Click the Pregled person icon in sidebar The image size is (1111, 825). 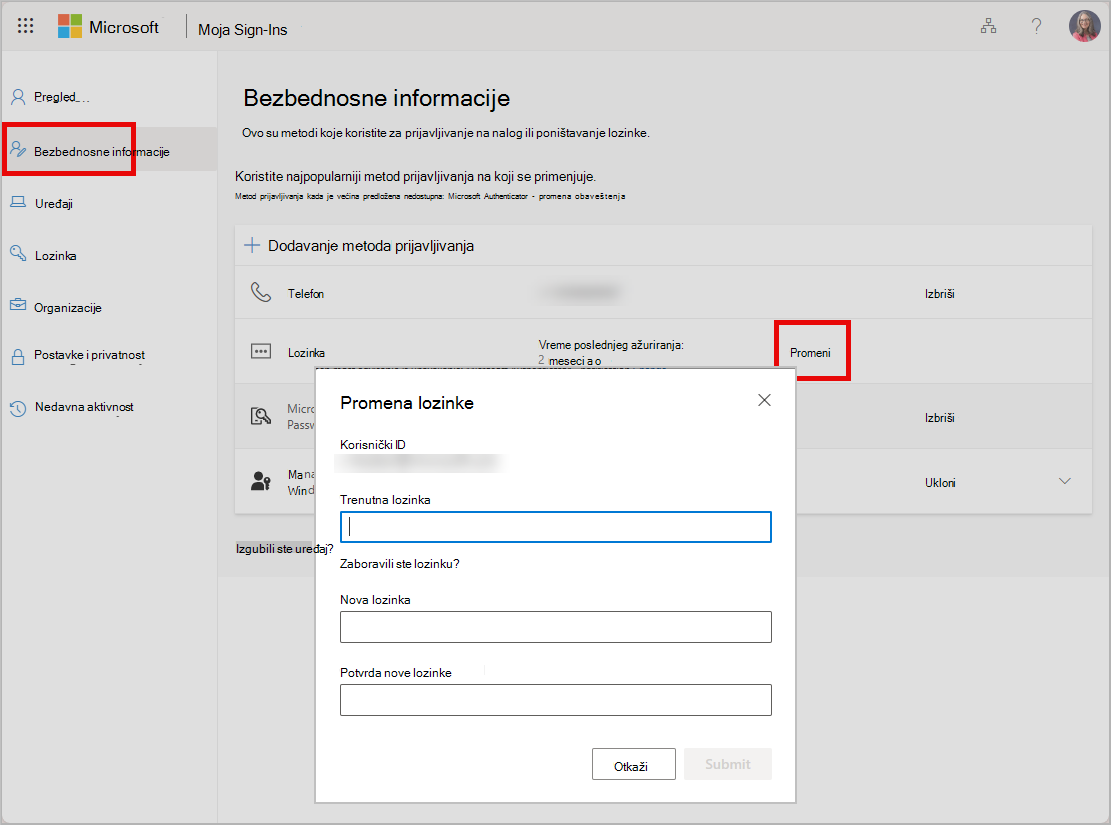tap(18, 96)
